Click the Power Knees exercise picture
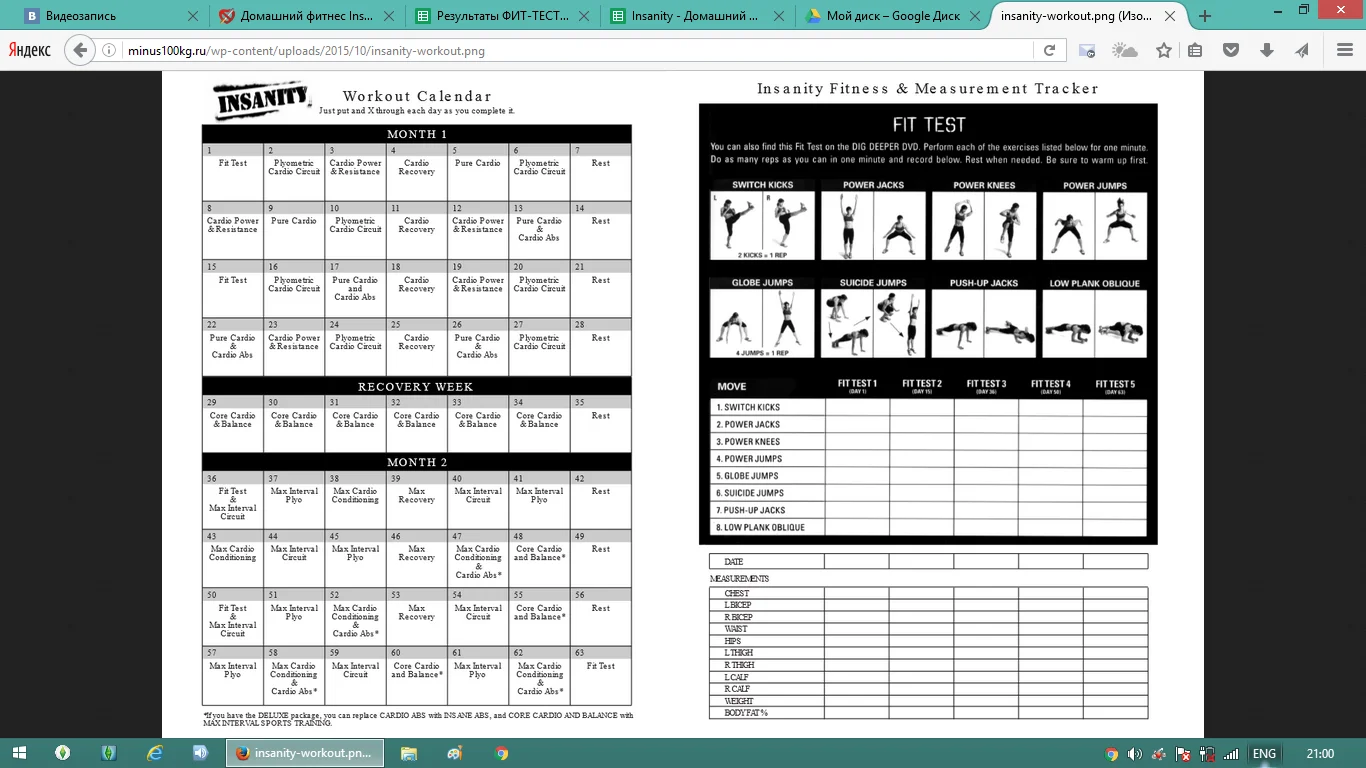 tap(983, 225)
